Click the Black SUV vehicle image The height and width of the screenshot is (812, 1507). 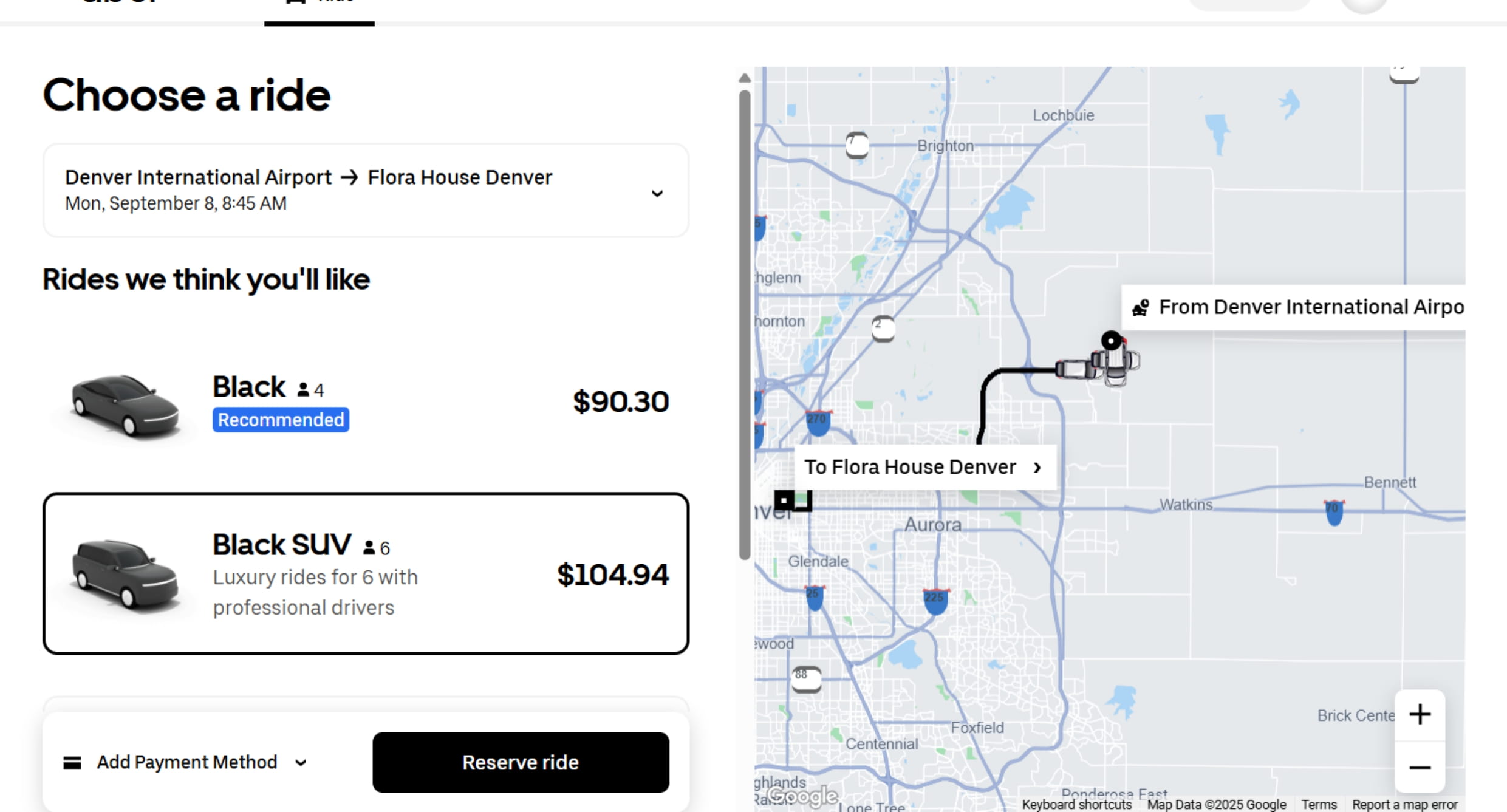coord(125,573)
